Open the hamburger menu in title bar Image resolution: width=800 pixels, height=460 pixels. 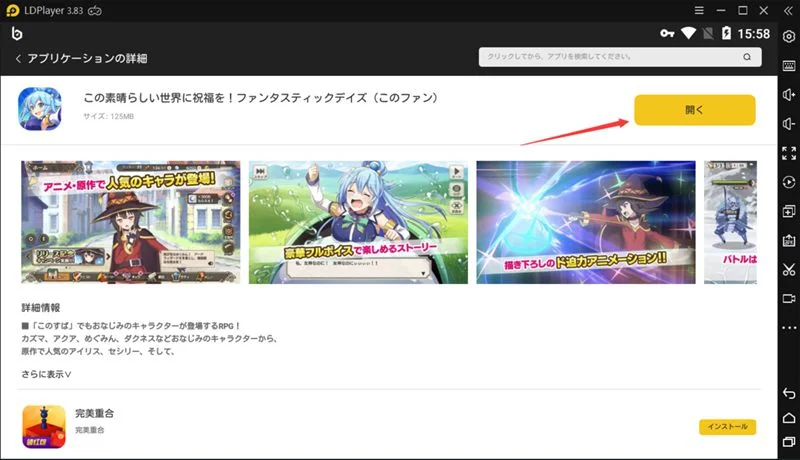point(699,10)
